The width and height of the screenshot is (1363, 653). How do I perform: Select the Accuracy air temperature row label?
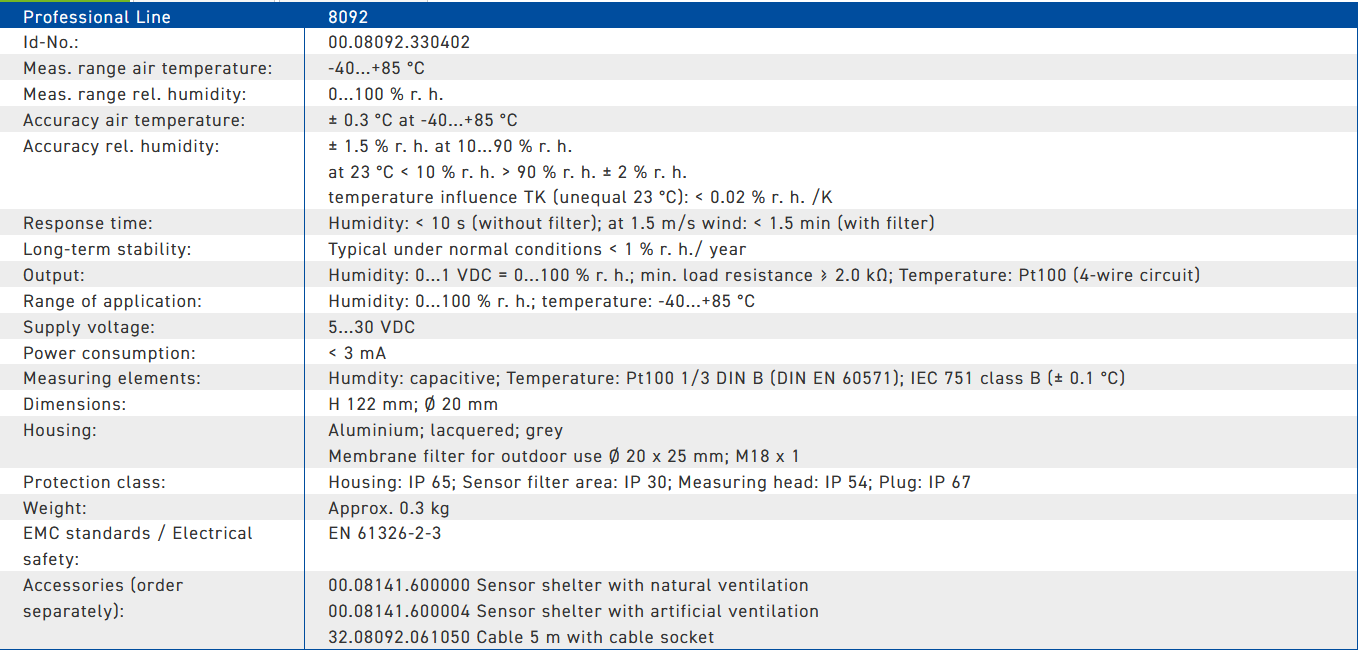click(134, 121)
